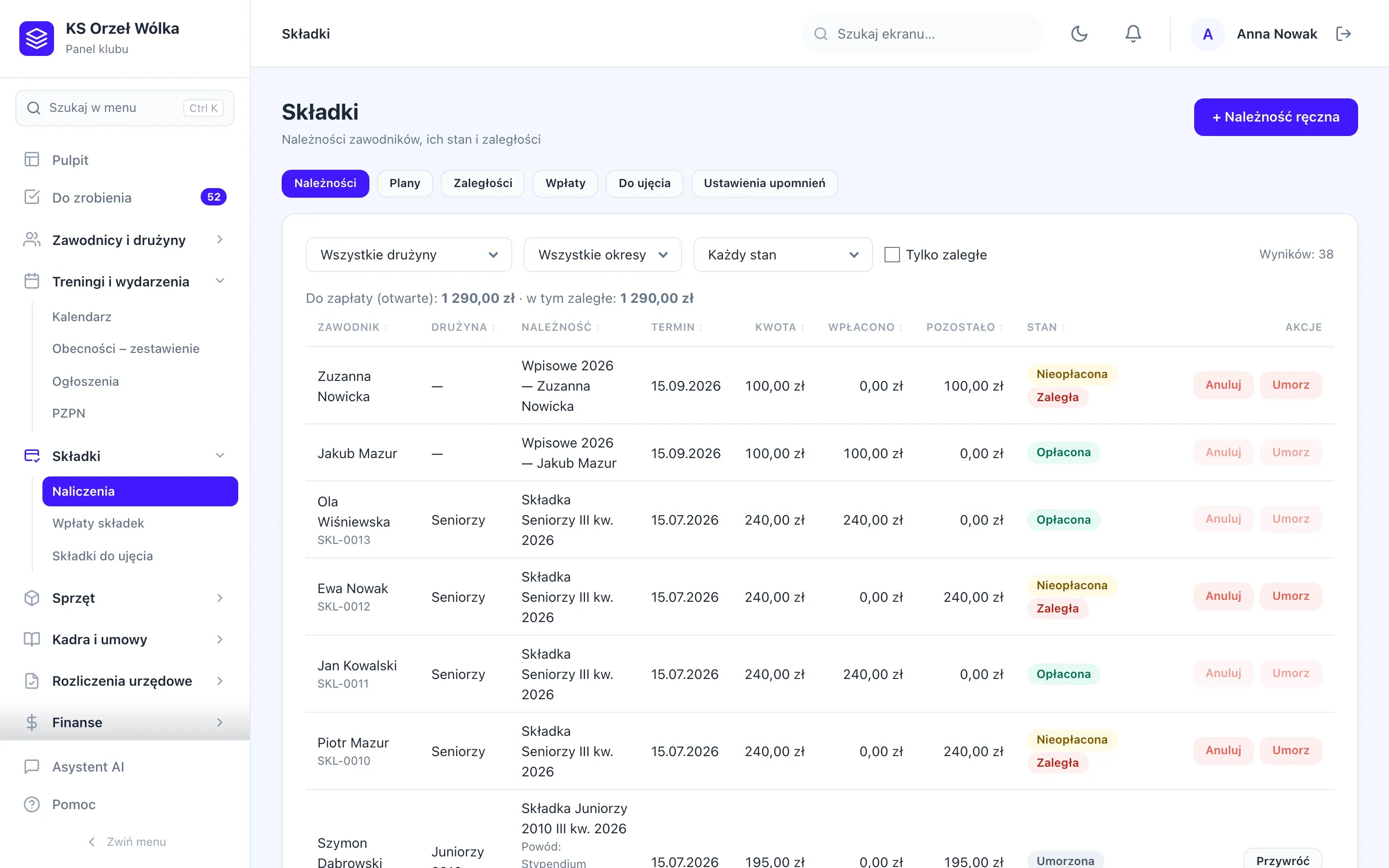Click Anuluj for Zuzanna Nowicka
Screen dimensions: 1389x868
coord(1223,385)
